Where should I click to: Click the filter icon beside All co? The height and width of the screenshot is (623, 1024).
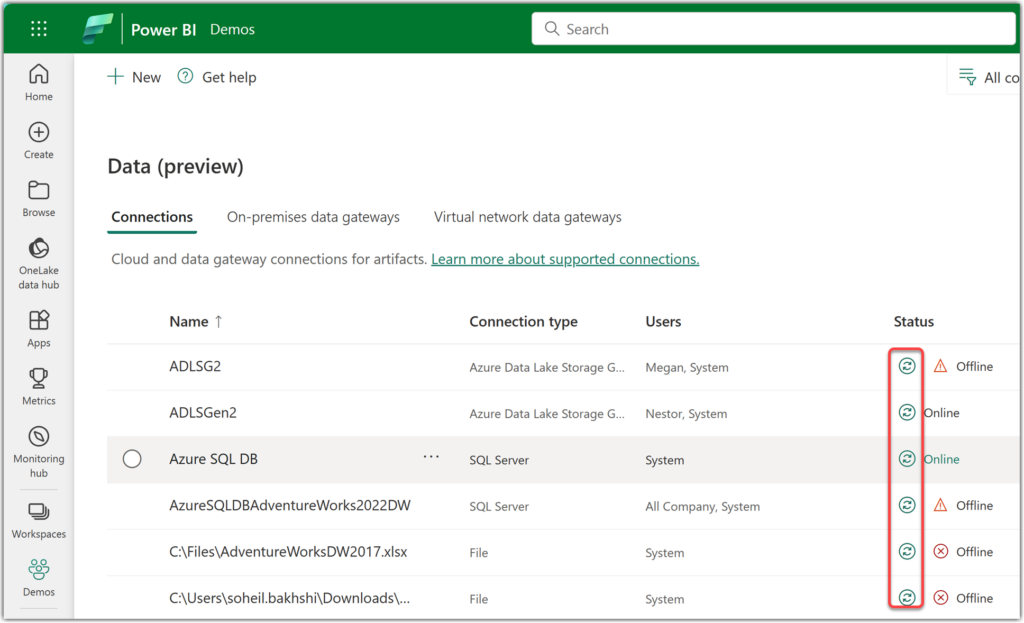pyautogui.click(x=967, y=77)
